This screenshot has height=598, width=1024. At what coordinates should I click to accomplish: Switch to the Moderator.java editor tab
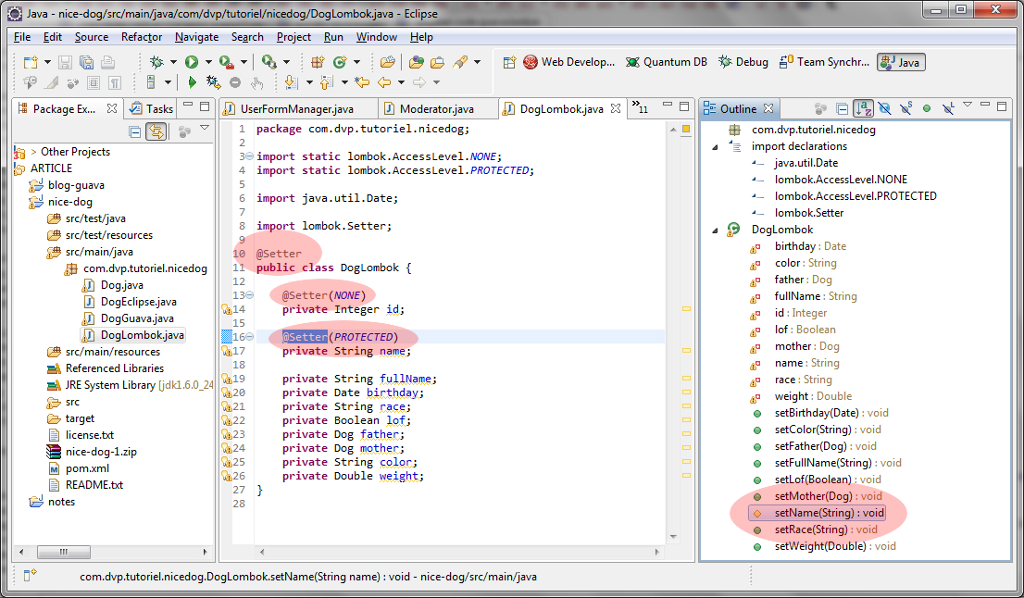click(436, 109)
